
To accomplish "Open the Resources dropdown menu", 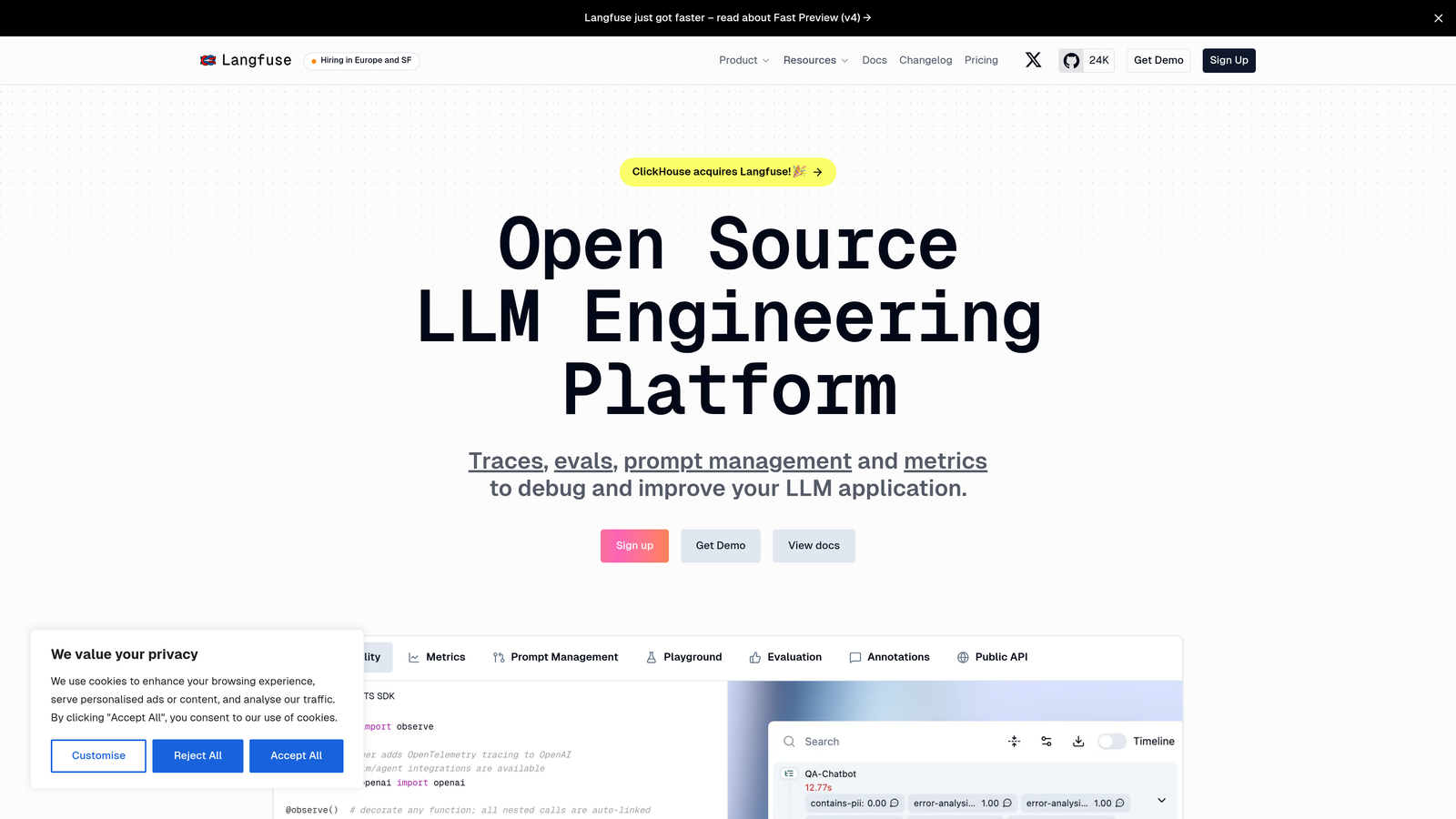I will 814,60.
